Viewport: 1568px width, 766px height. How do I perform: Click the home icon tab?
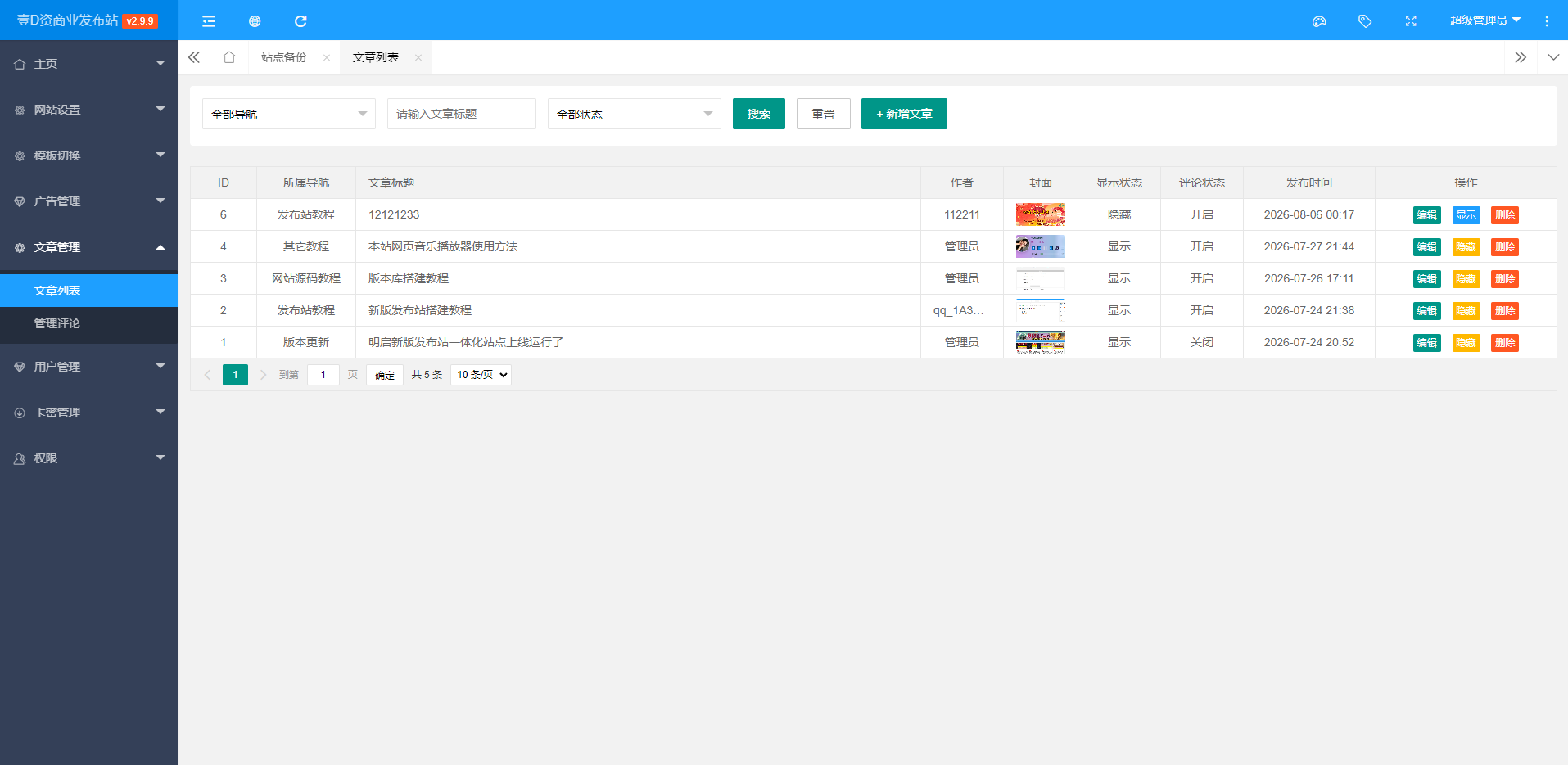[229, 57]
